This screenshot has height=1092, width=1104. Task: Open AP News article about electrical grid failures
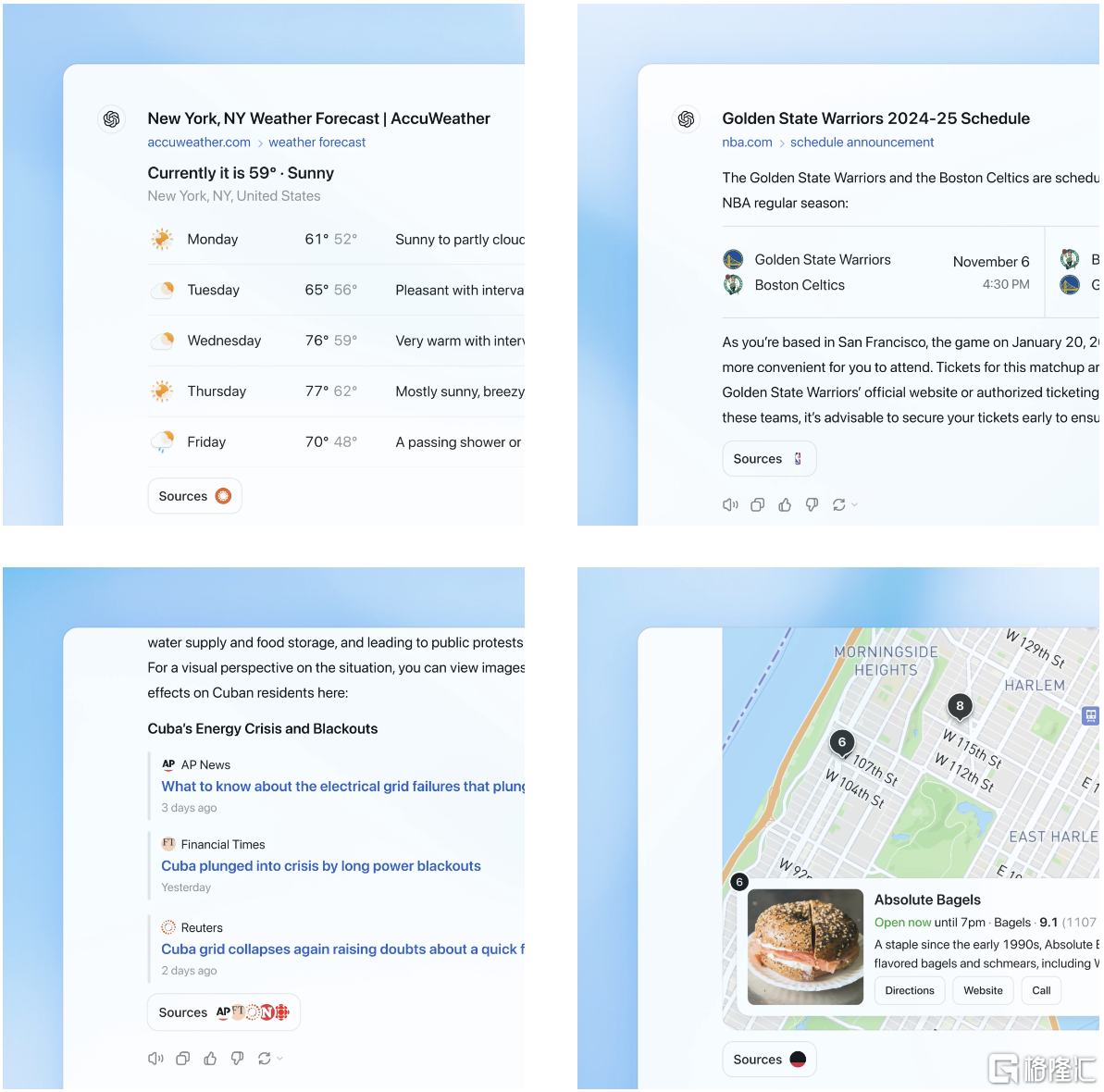pos(343,787)
